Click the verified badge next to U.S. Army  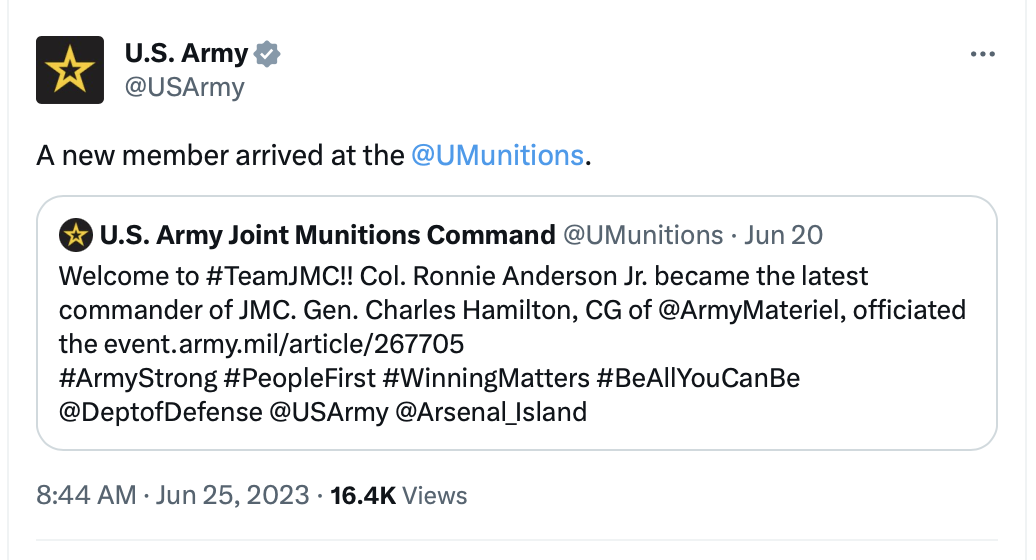coord(267,54)
